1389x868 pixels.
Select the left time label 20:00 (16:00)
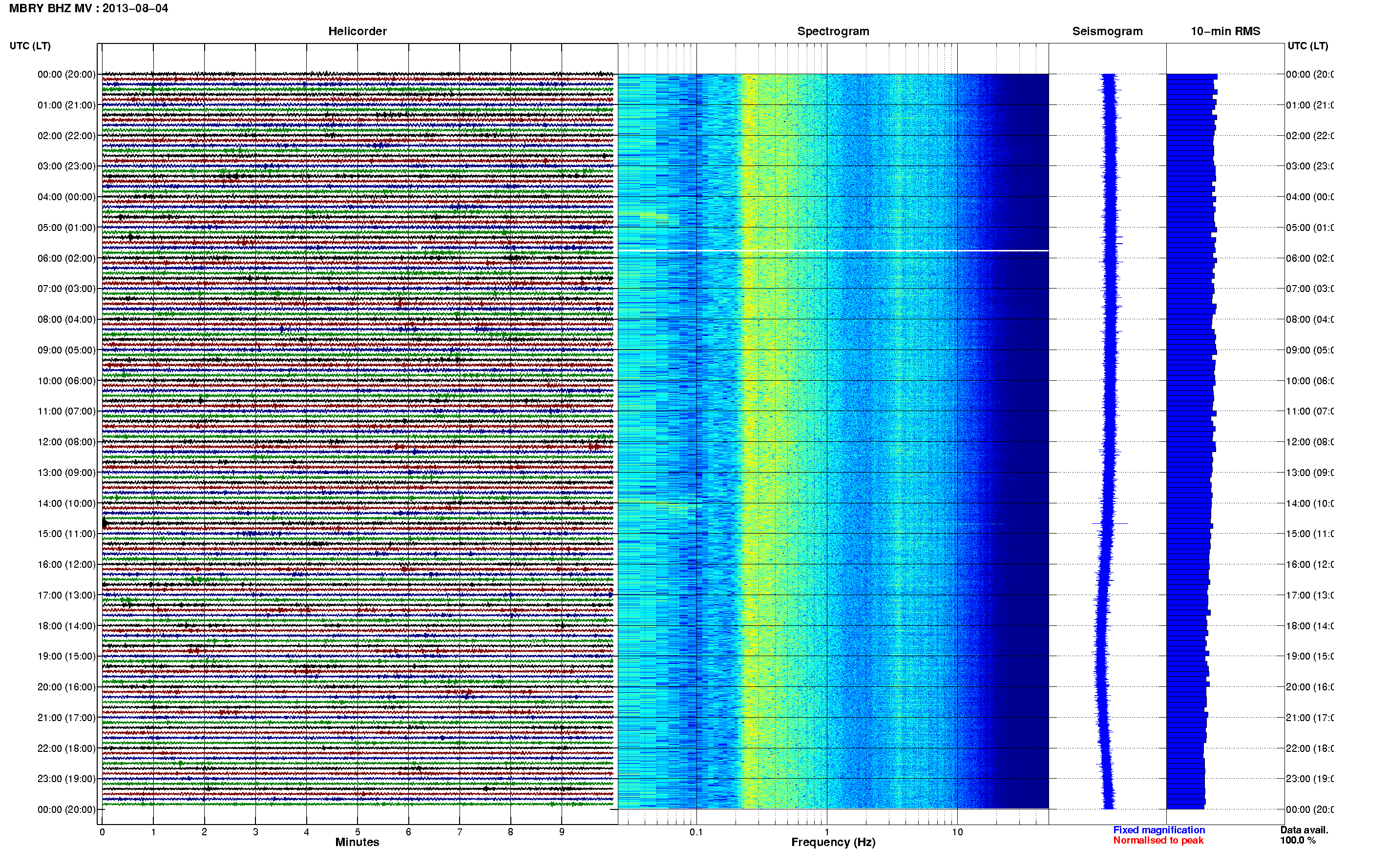(66, 686)
